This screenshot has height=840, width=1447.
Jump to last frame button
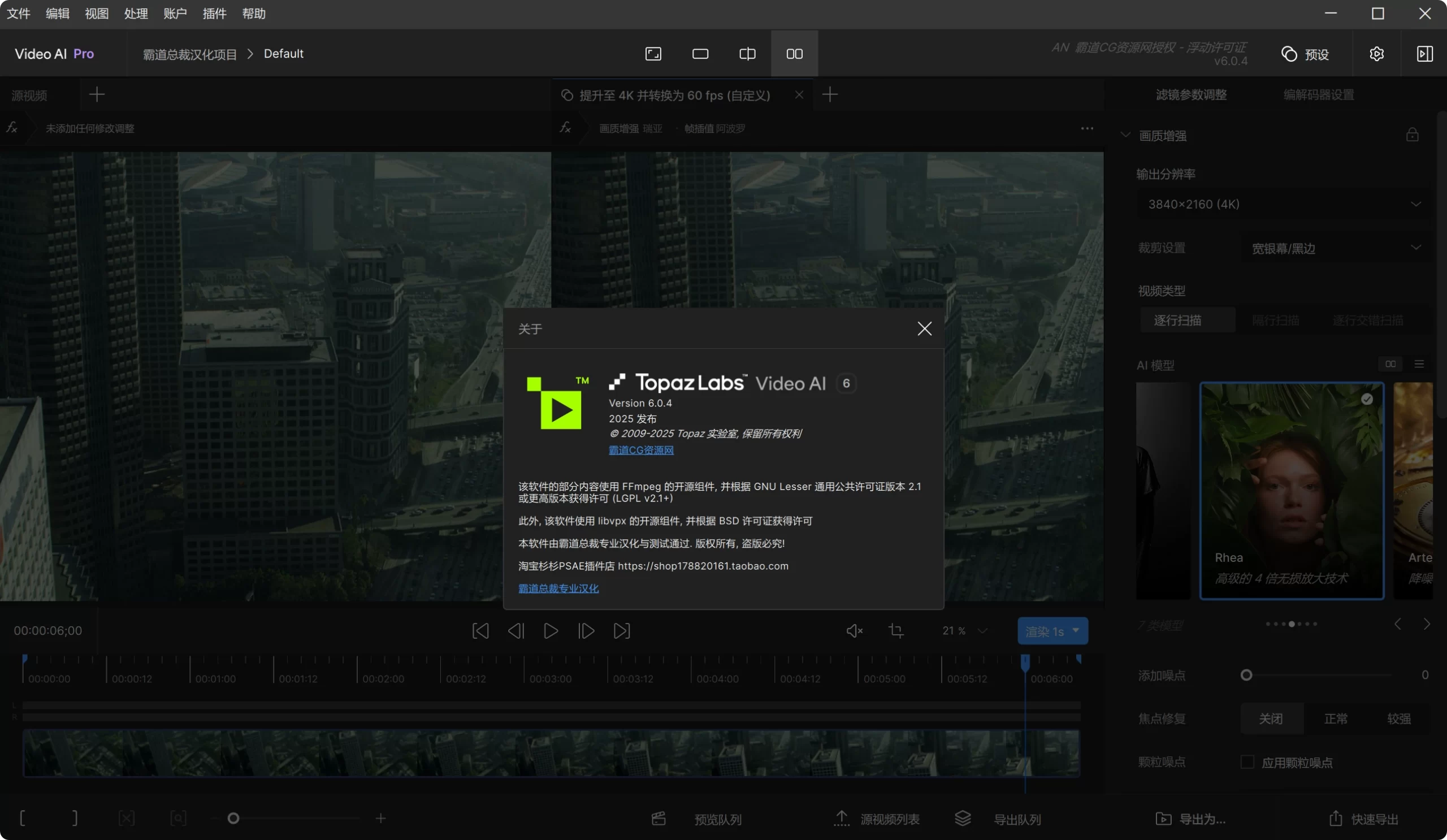click(621, 631)
